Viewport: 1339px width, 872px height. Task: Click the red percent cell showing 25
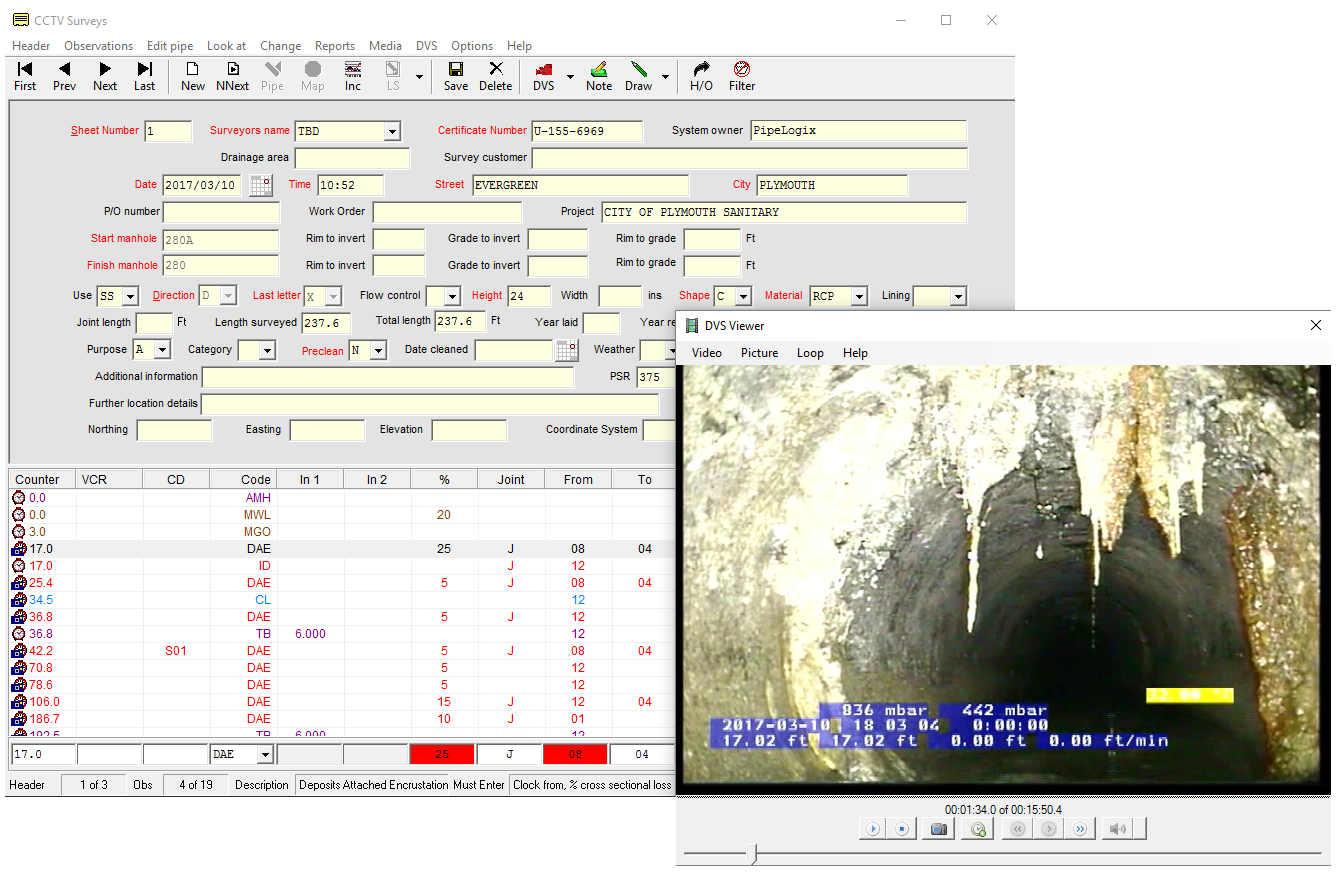click(442, 754)
